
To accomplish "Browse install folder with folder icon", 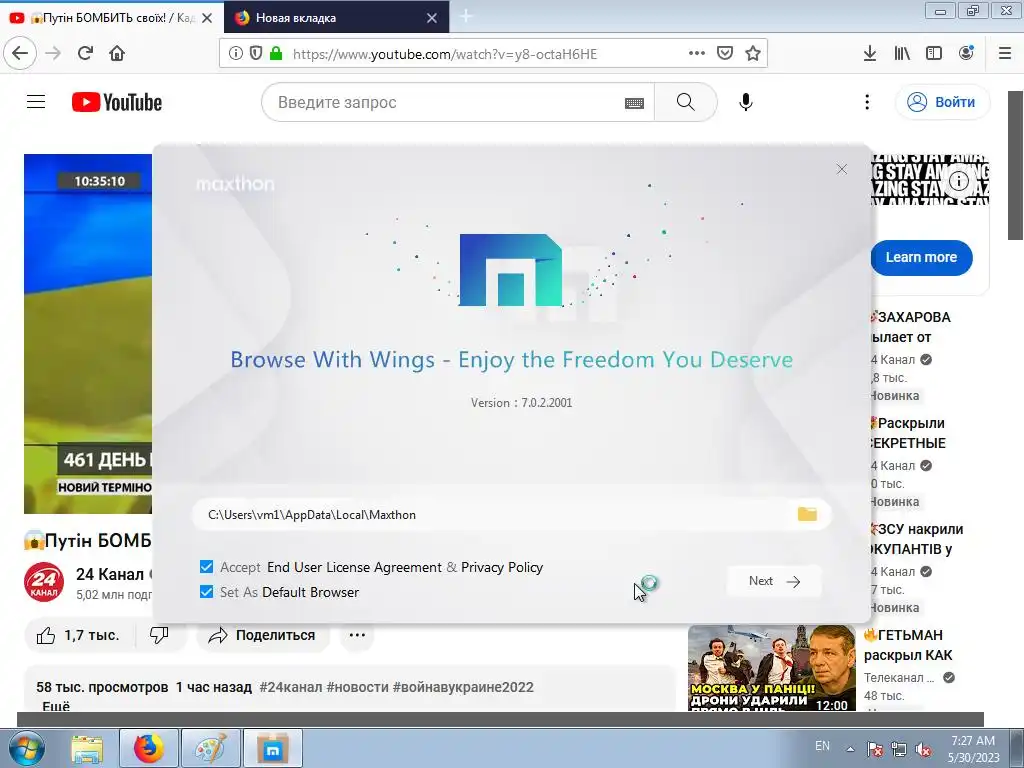I will click(807, 514).
